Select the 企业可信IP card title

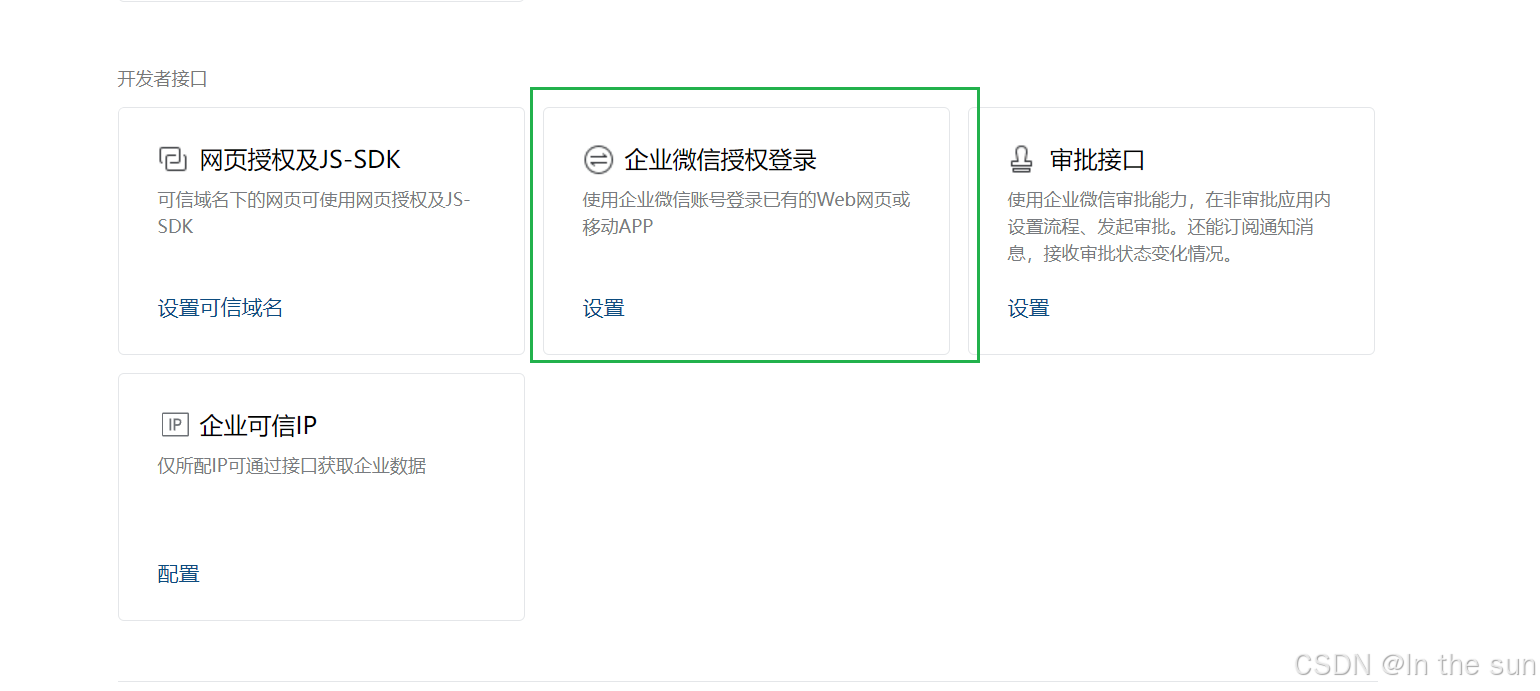tap(258, 426)
